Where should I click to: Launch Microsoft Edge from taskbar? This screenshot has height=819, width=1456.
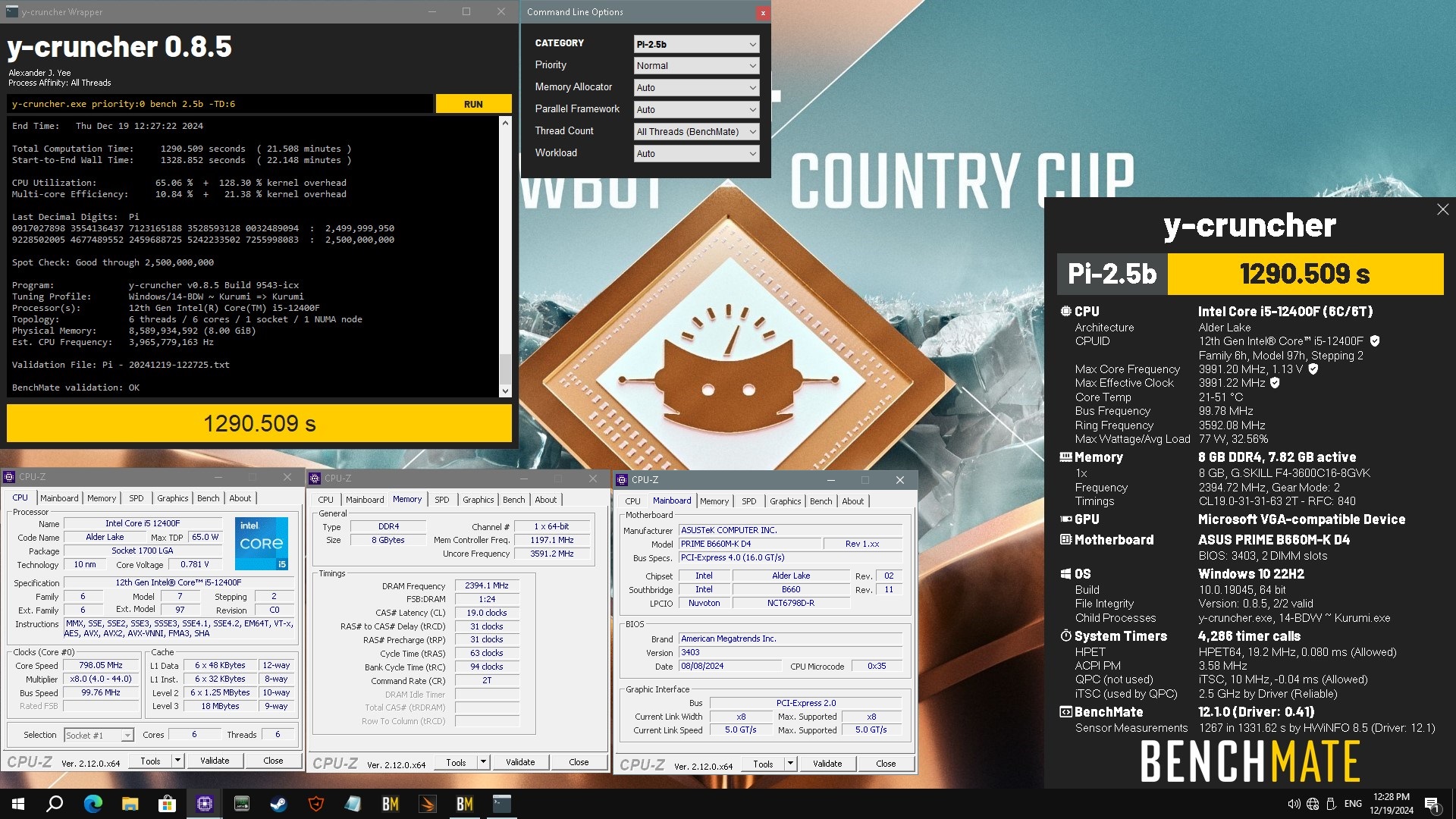tap(93, 804)
